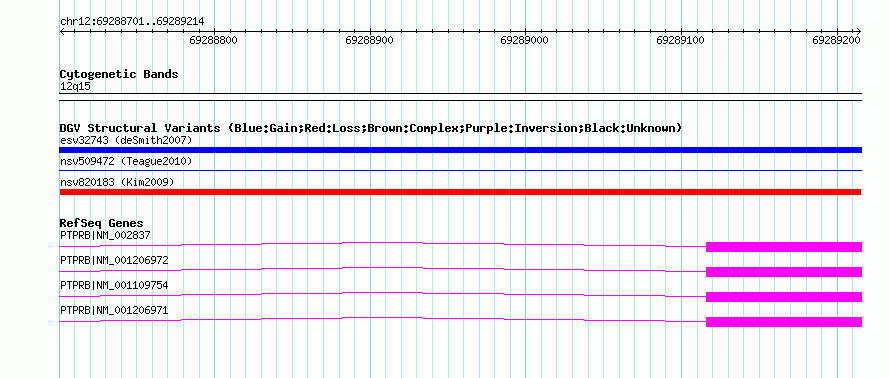The height and width of the screenshot is (378, 890).
Task: Select the blue esv32743 gain variant bar
Action: point(460,150)
